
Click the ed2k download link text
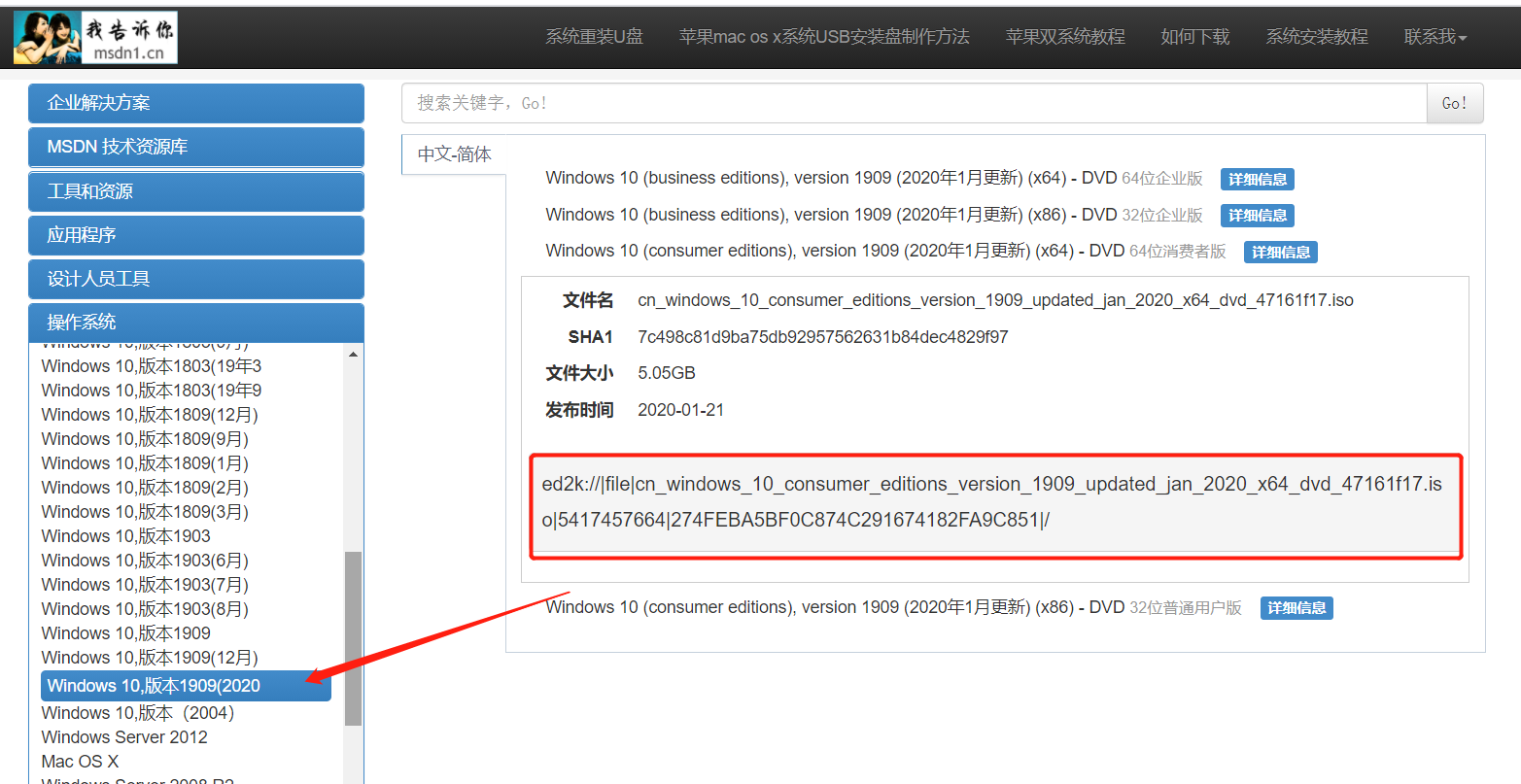click(992, 502)
